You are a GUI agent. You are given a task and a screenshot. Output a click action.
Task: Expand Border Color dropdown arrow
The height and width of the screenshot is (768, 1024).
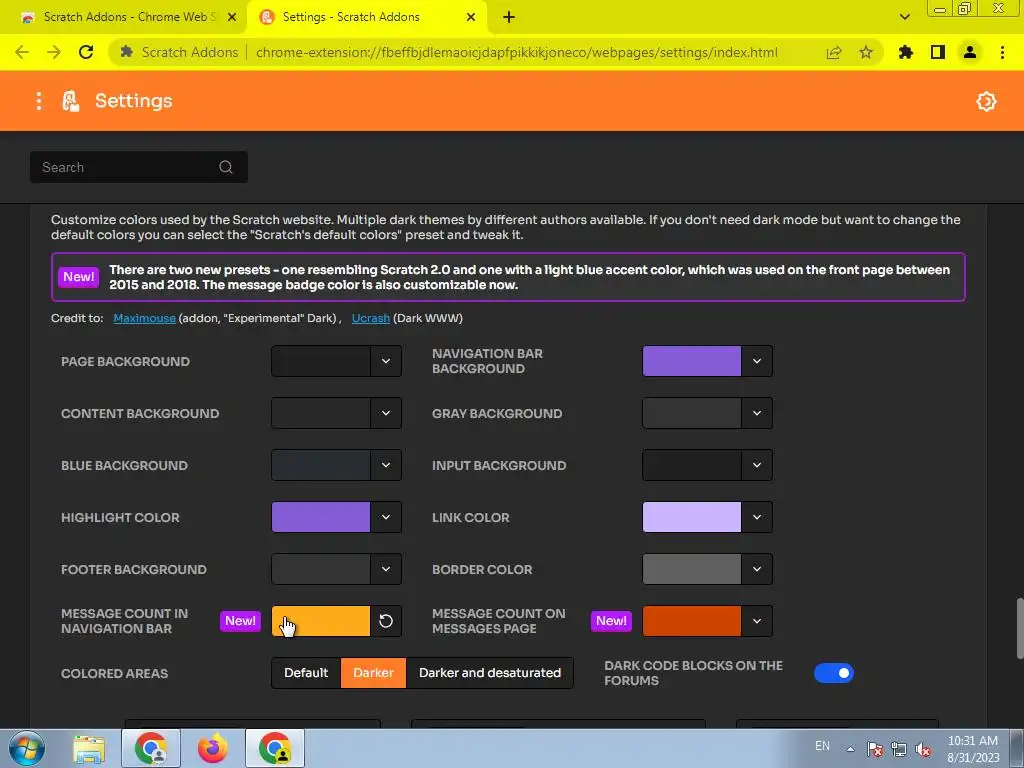(x=757, y=569)
